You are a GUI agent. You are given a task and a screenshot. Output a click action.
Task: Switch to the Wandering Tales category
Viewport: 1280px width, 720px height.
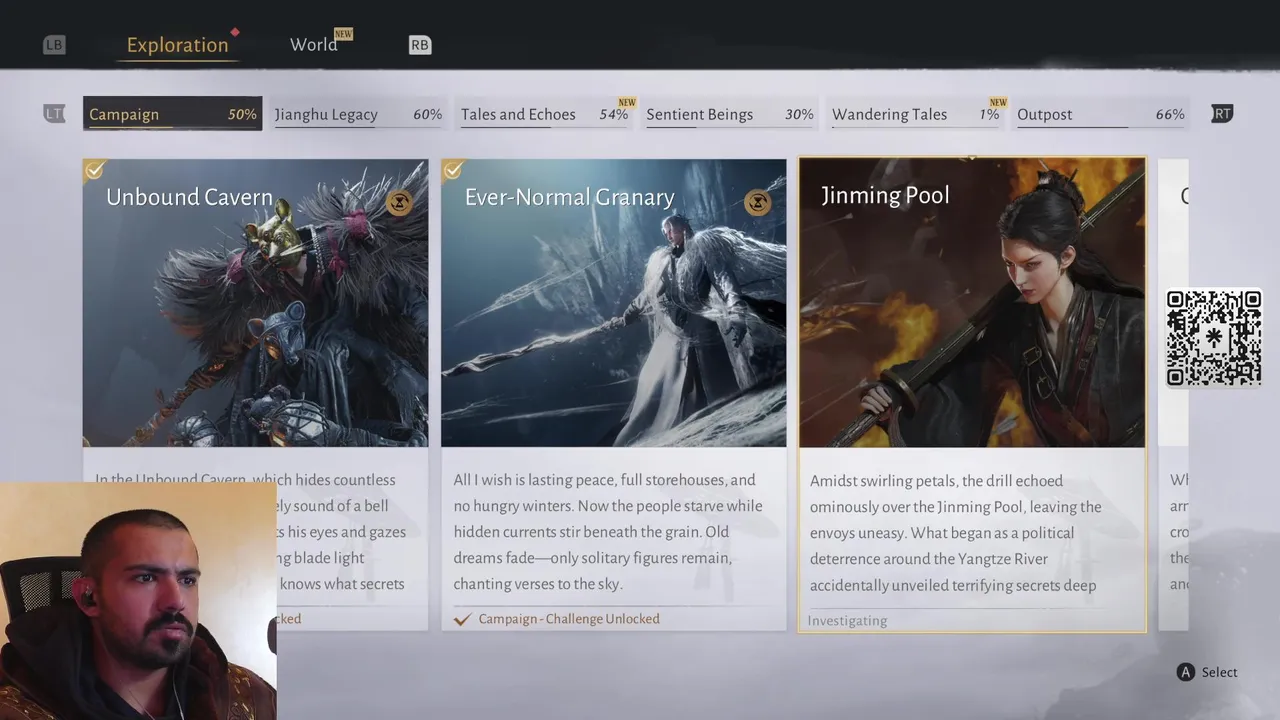915,114
